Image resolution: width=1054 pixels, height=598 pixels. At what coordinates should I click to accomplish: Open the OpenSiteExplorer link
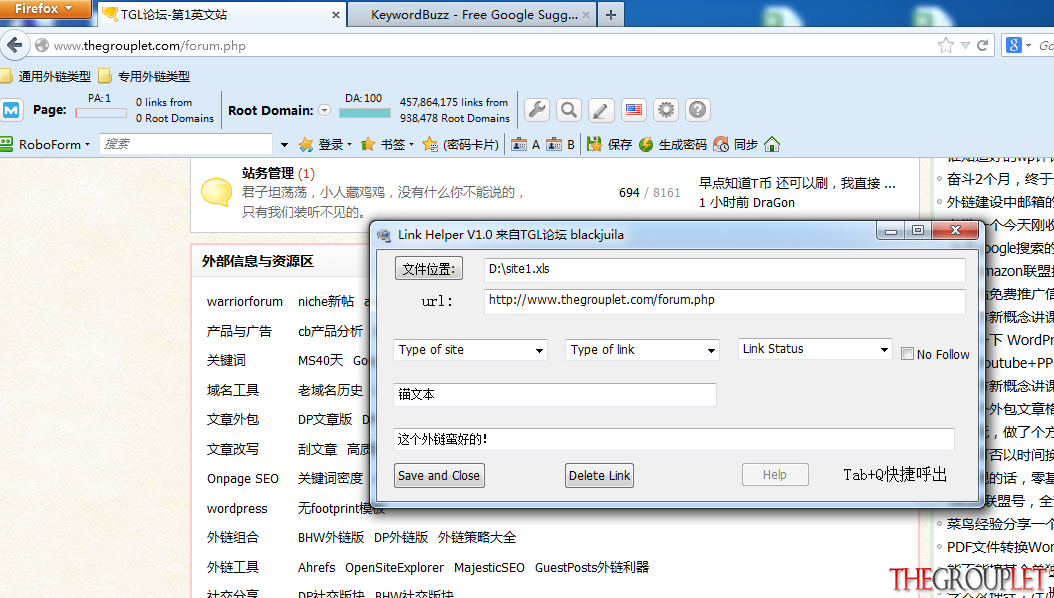(x=395, y=568)
